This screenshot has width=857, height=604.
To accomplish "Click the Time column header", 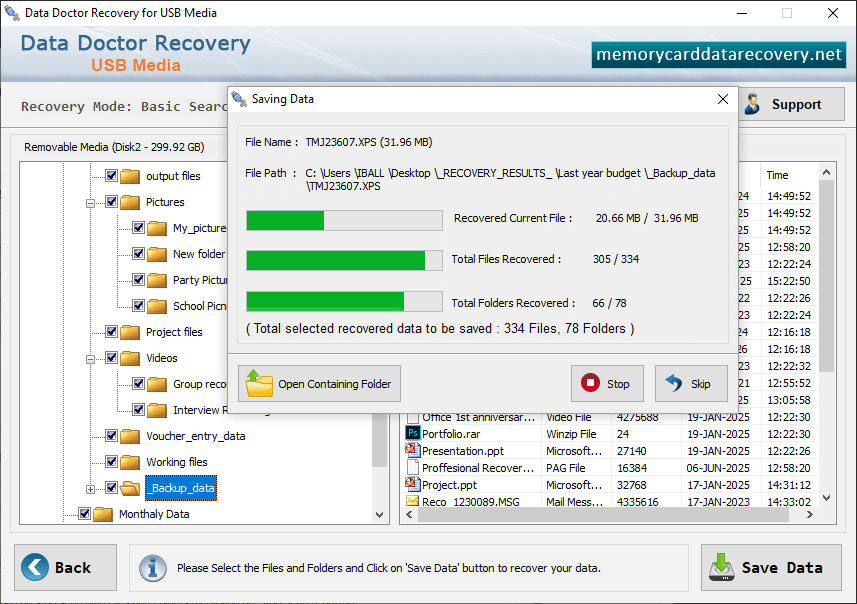I will (789, 175).
